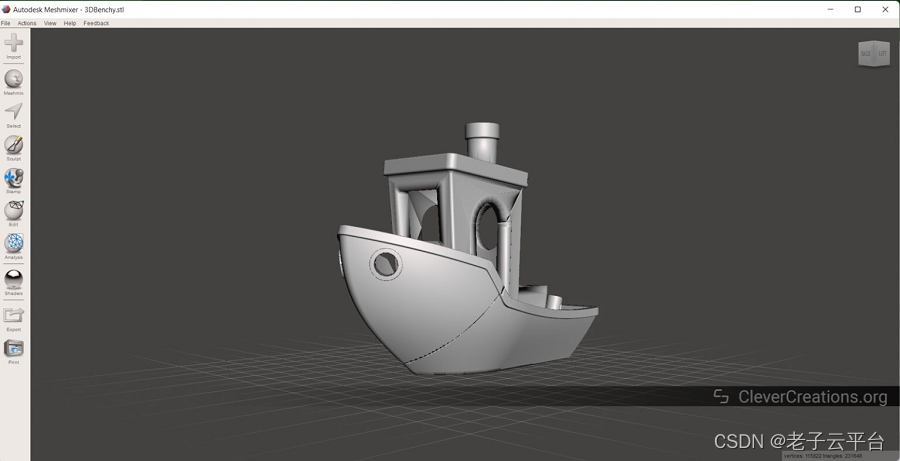Click the Import tool icon
Screen dimensions: 900x461
point(14,43)
